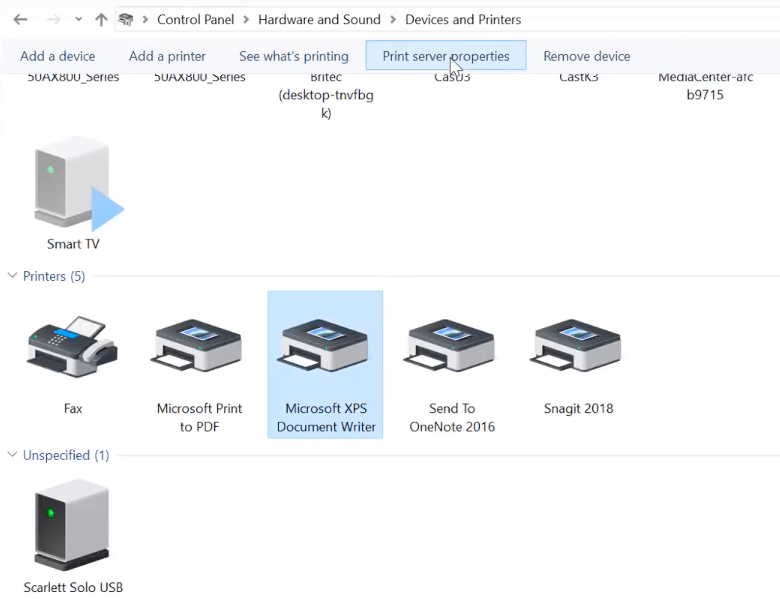This screenshot has height=603, width=780.
Task: Click Remove device
Action: (586, 56)
